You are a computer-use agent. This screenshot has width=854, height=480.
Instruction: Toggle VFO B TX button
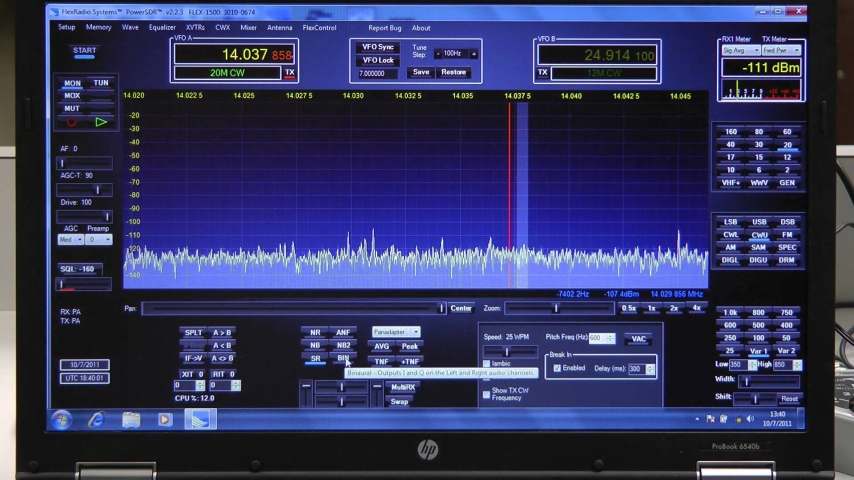(x=542, y=72)
